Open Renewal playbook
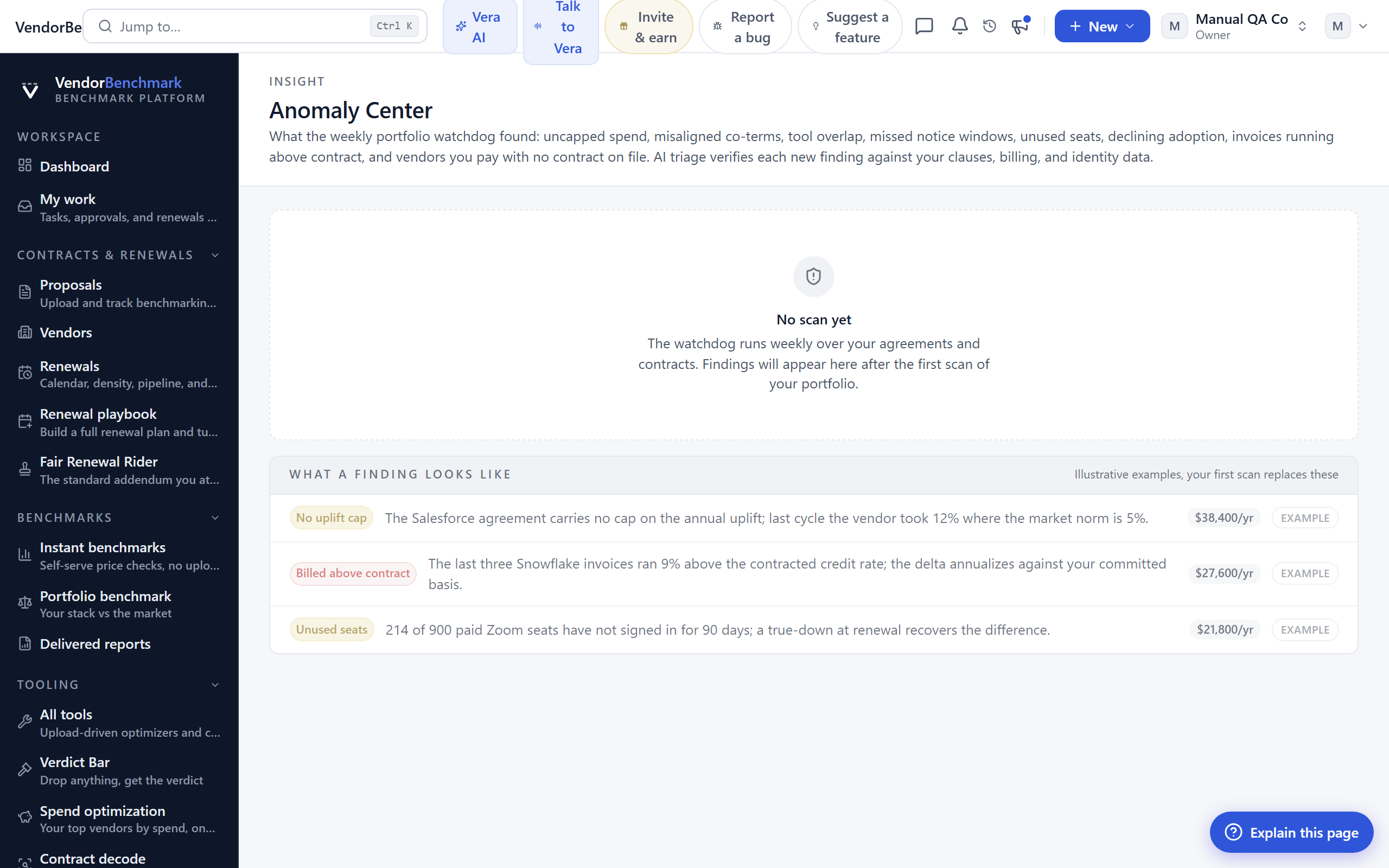 click(x=119, y=423)
